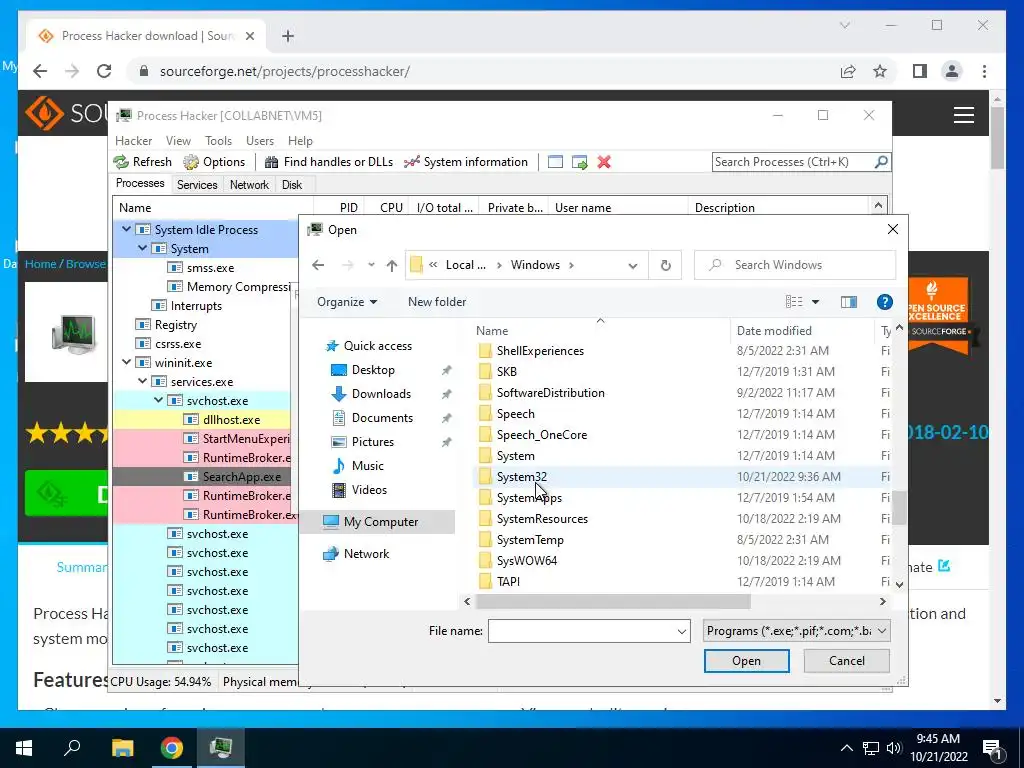Click the blue help icon in Open dialog
1024x768 pixels.
pos(884,302)
